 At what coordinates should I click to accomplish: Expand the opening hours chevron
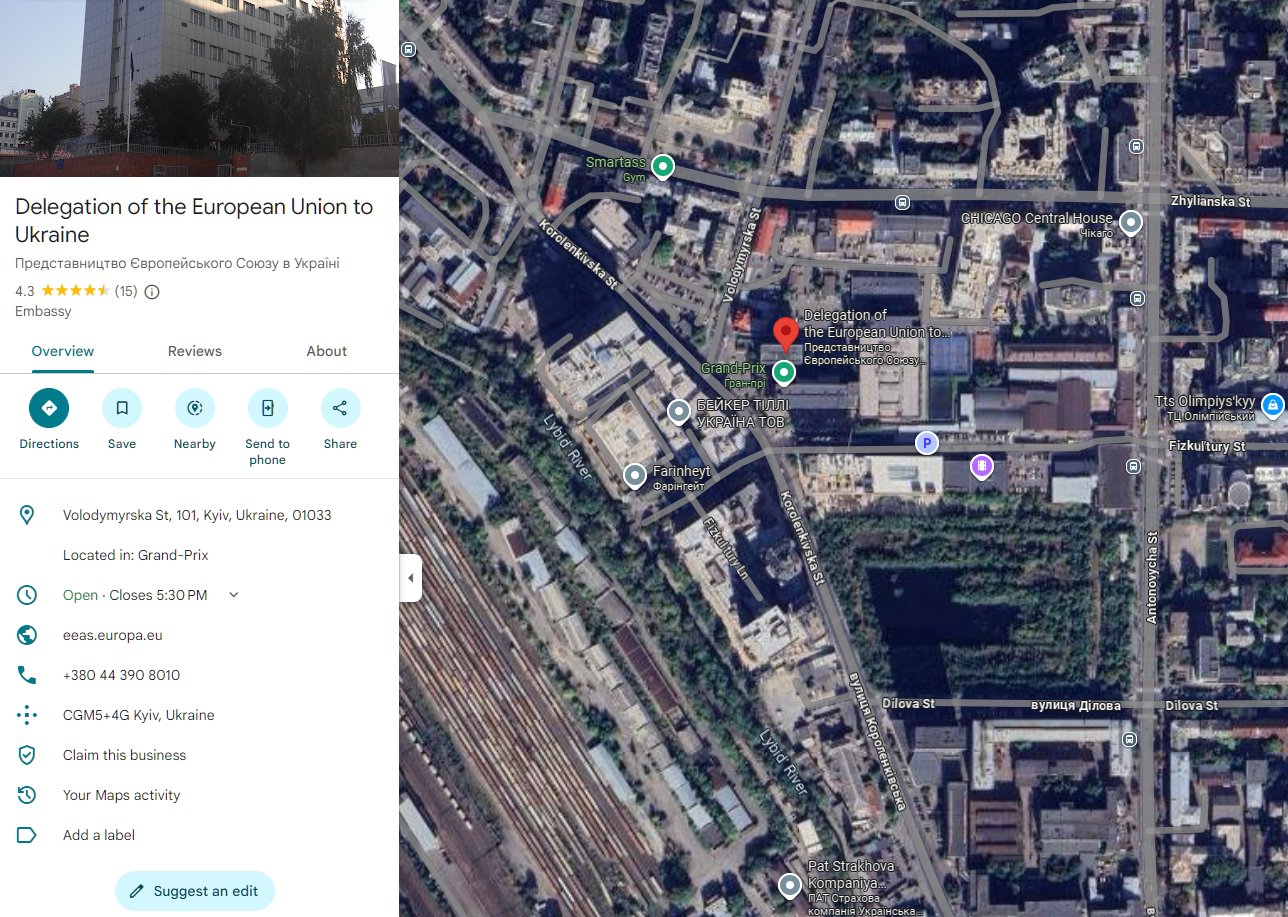click(x=234, y=595)
